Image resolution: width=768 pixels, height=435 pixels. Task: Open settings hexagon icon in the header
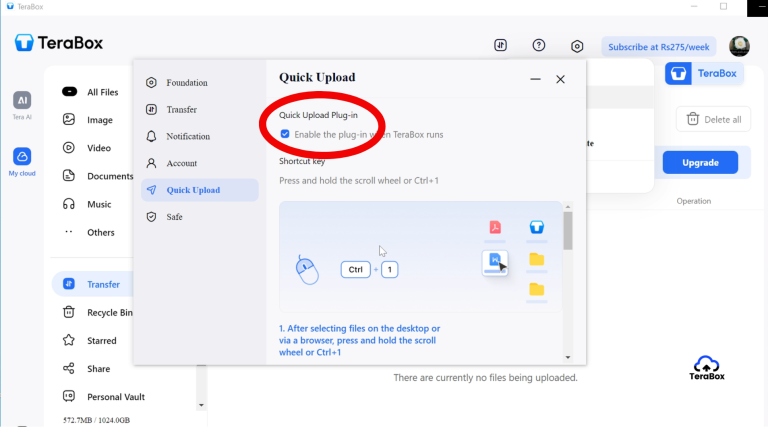pos(577,46)
